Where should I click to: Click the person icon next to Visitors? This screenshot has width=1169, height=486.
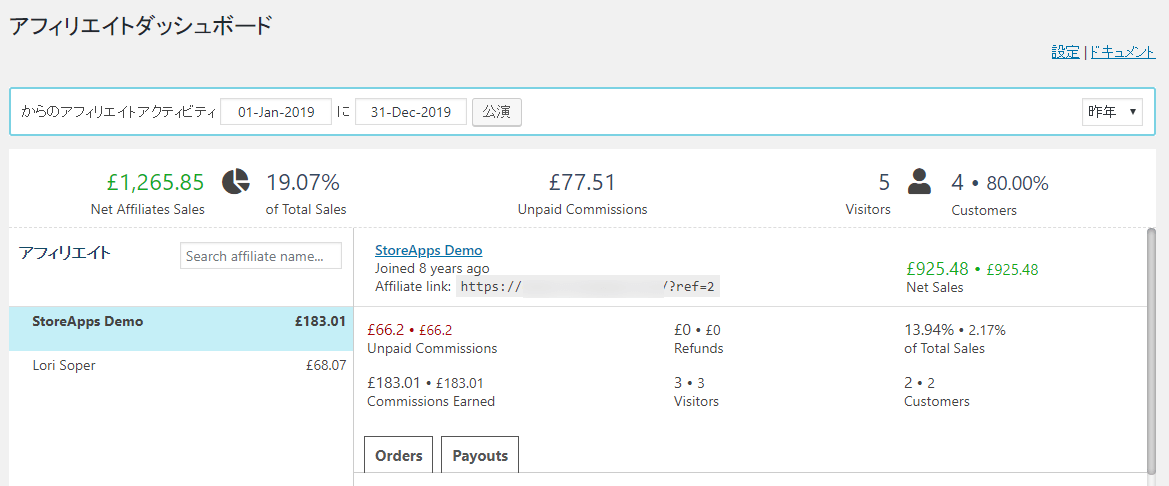tap(919, 181)
